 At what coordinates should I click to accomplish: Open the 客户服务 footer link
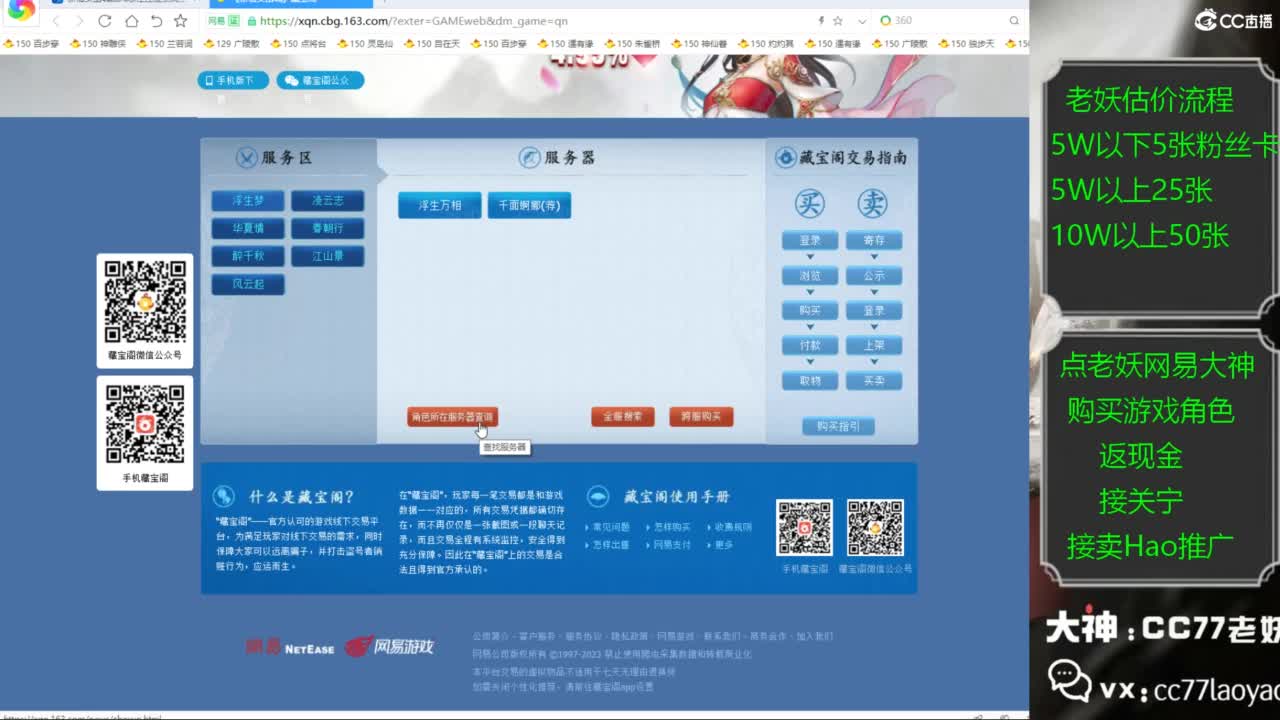537,636
